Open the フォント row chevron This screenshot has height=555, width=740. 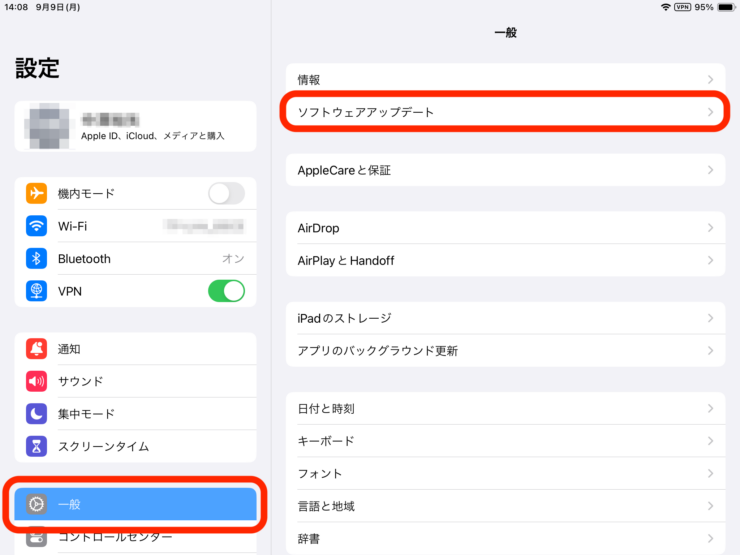pos(710,473)
